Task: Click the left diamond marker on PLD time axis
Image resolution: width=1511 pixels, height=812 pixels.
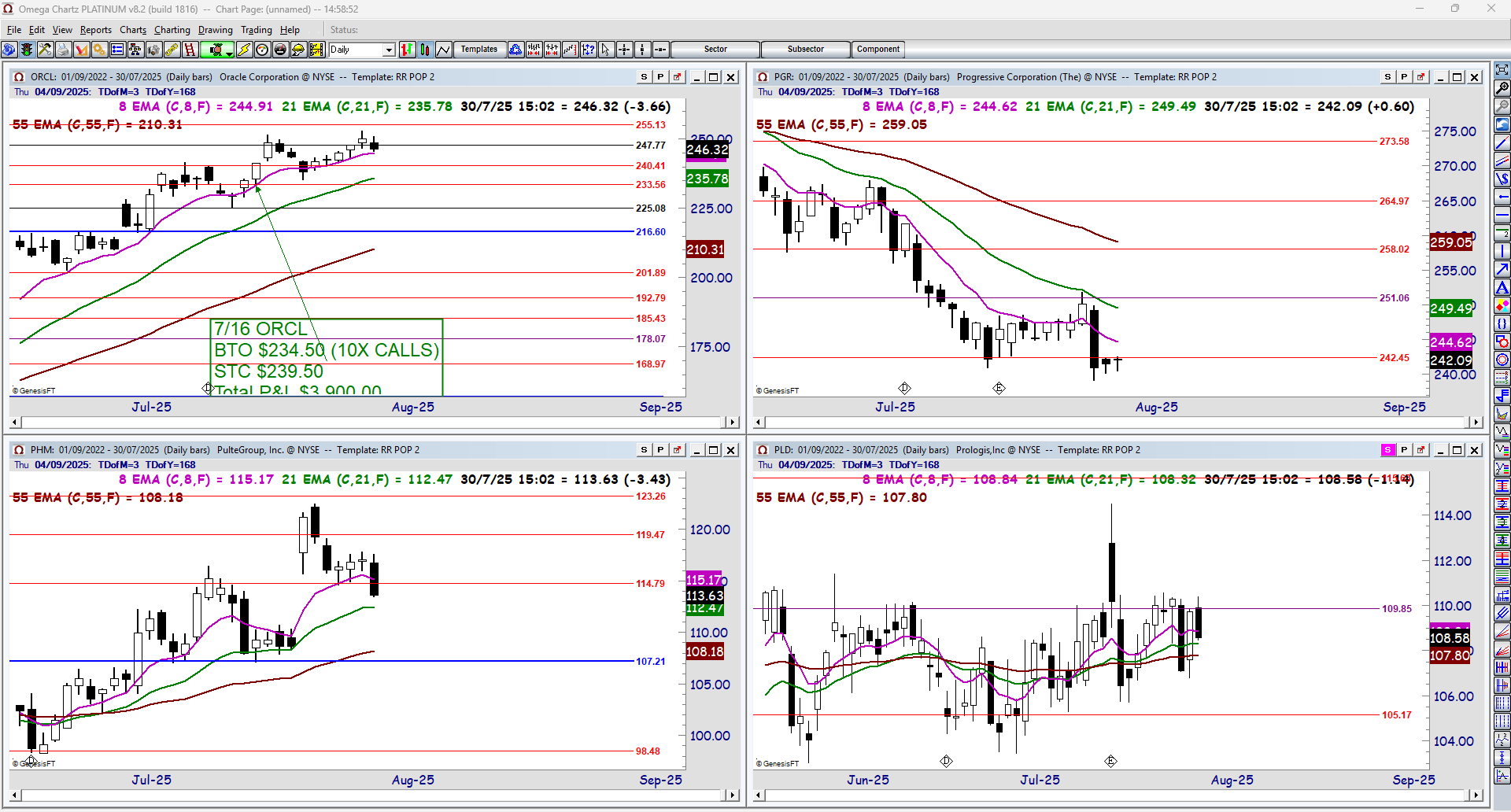Action: (x=946, y=761)
